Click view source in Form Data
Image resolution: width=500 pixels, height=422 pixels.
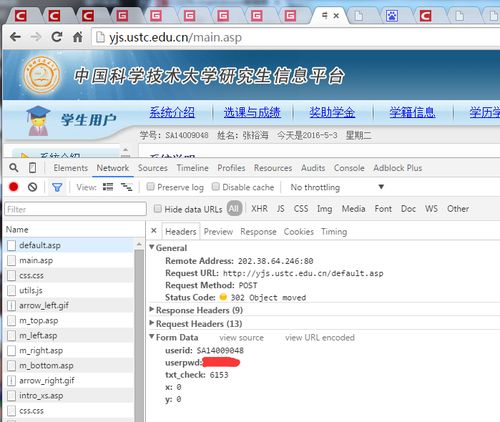tap(242, 338)
